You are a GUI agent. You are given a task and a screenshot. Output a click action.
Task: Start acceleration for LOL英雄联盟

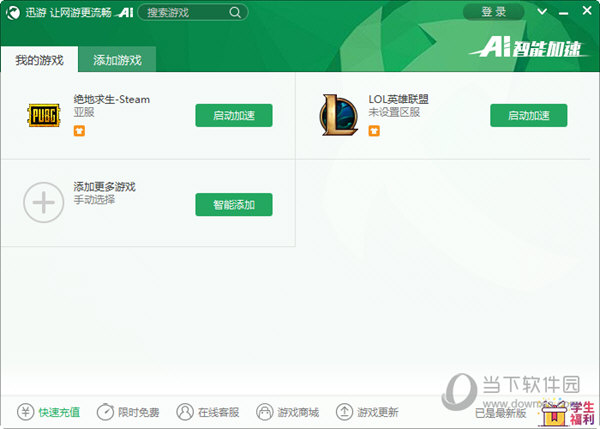point(528,115)
